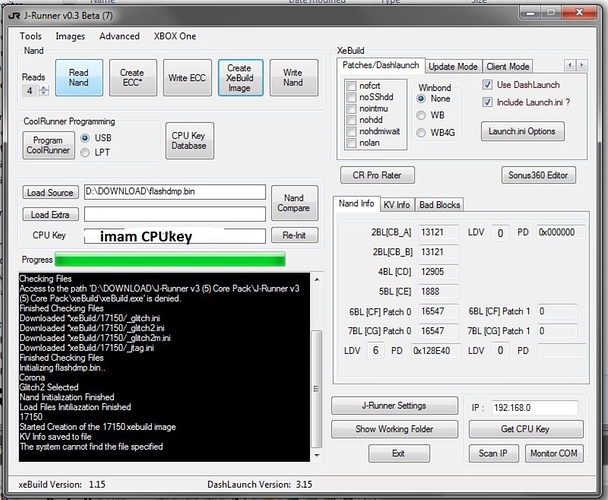Open the Images menu
This screenshot has height=500, width=608.
tap(70, 36)
